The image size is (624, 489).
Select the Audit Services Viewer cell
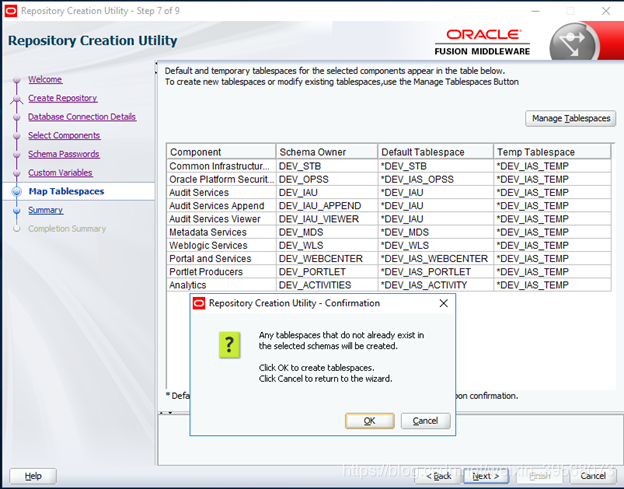pyautogui.click(x=221, y=219)
